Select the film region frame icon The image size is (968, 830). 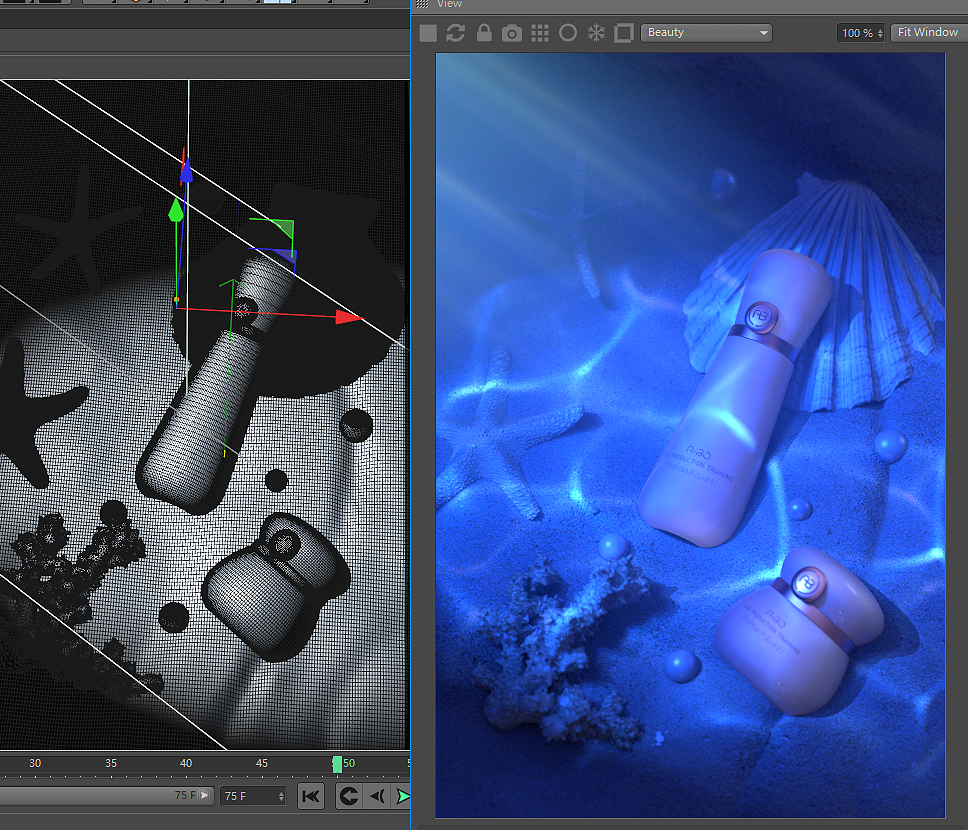(623, 32)
